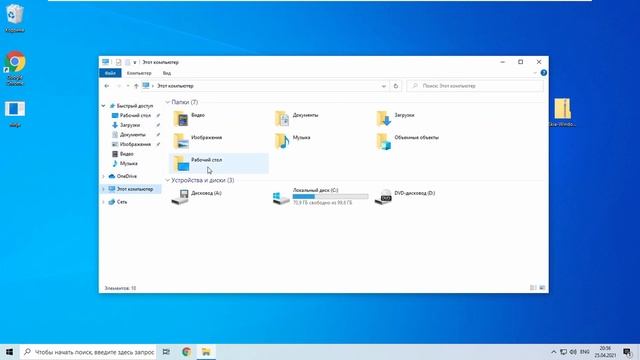Open the recent locations dropdown arrow
Viewport: 640px width, 360px height.
tap(128, 86)
